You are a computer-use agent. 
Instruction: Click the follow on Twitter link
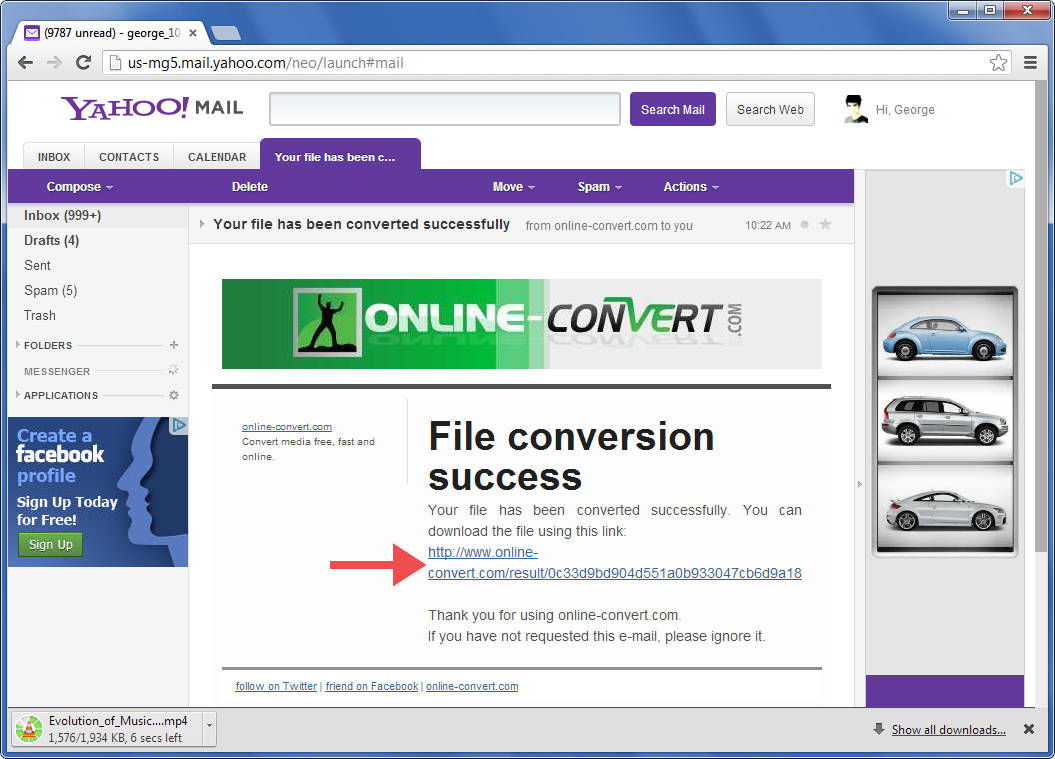tap(276, 686)
